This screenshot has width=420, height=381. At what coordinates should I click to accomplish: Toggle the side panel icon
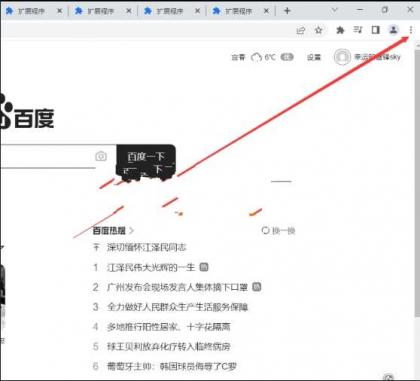(x=376, y=30)
